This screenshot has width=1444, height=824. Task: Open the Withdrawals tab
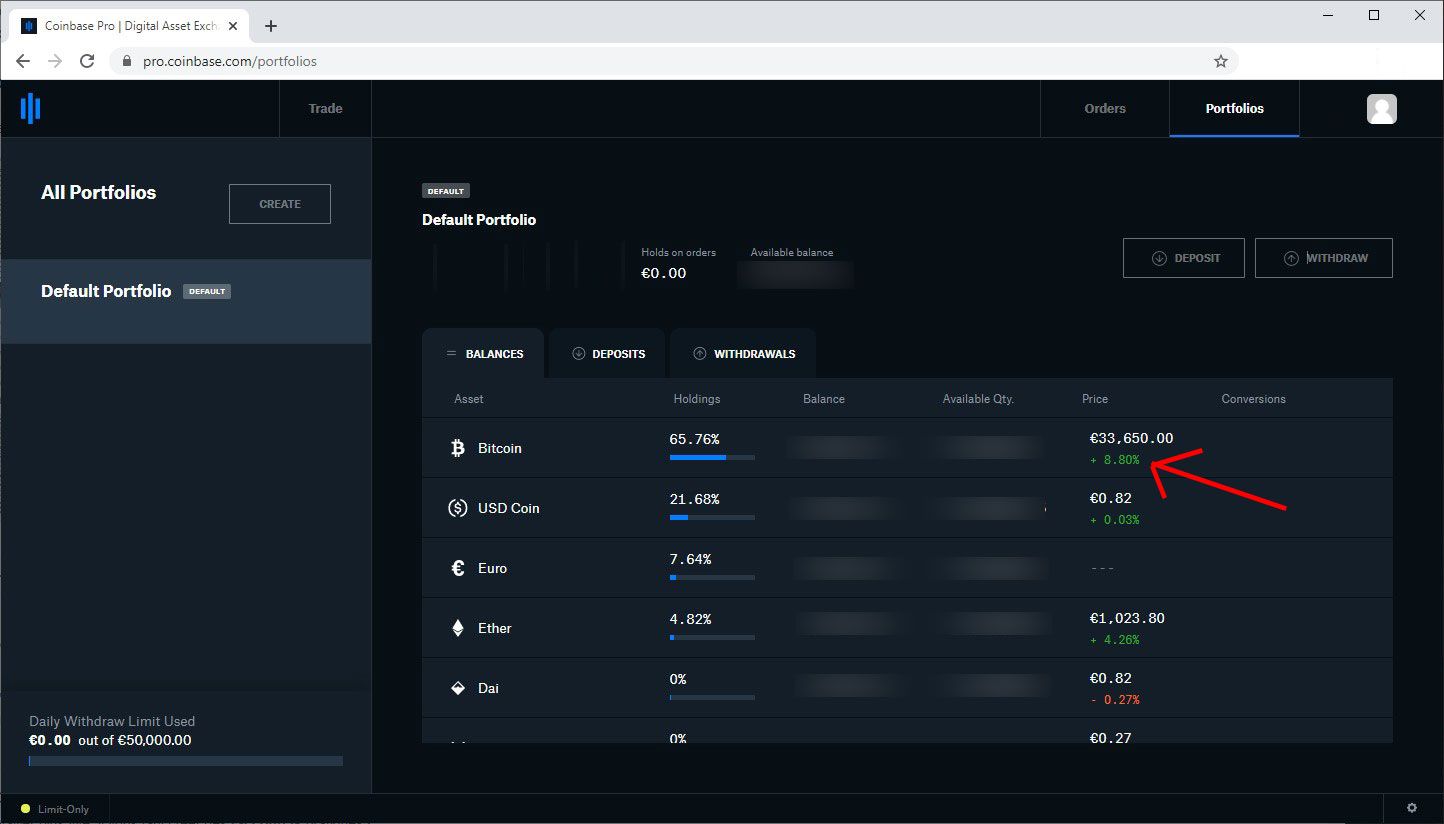[x=743, y=353]
